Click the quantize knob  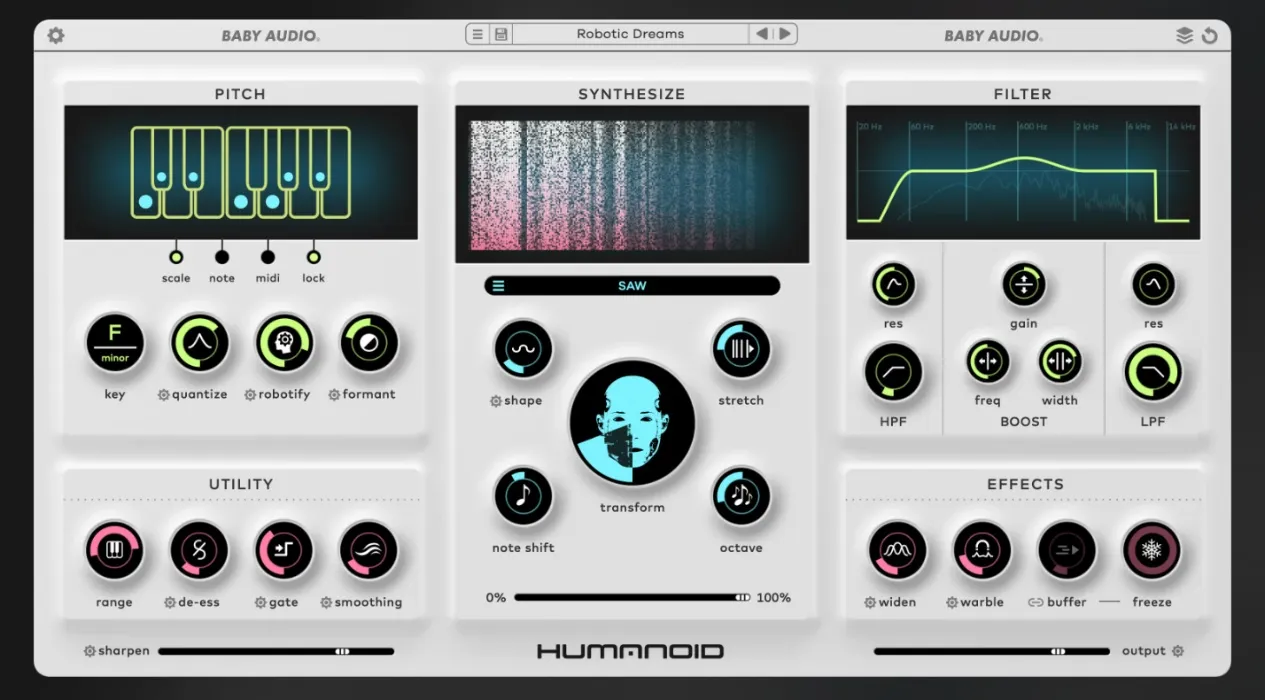click(199, 343)
